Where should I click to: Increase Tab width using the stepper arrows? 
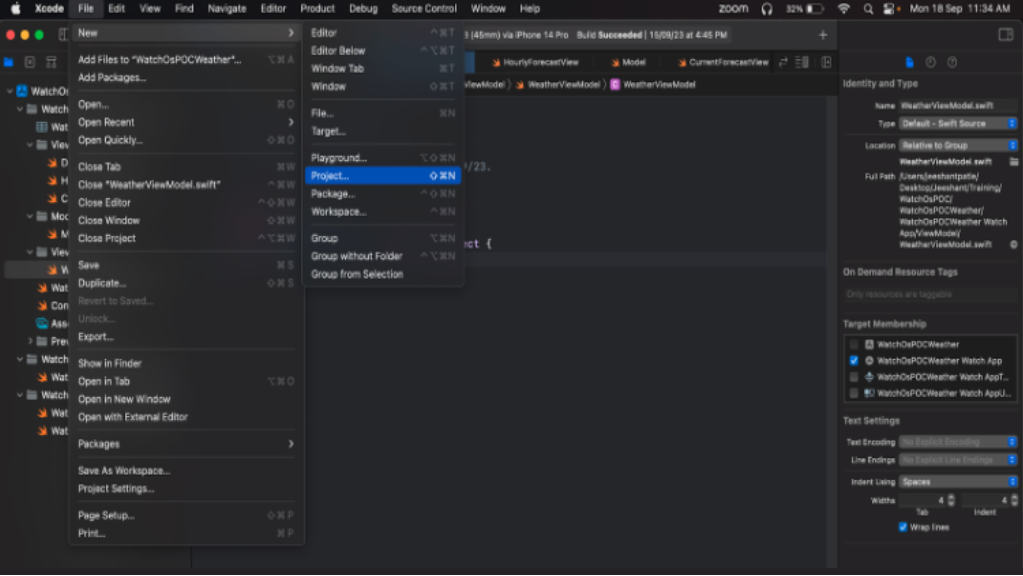[x=950, y=499]
